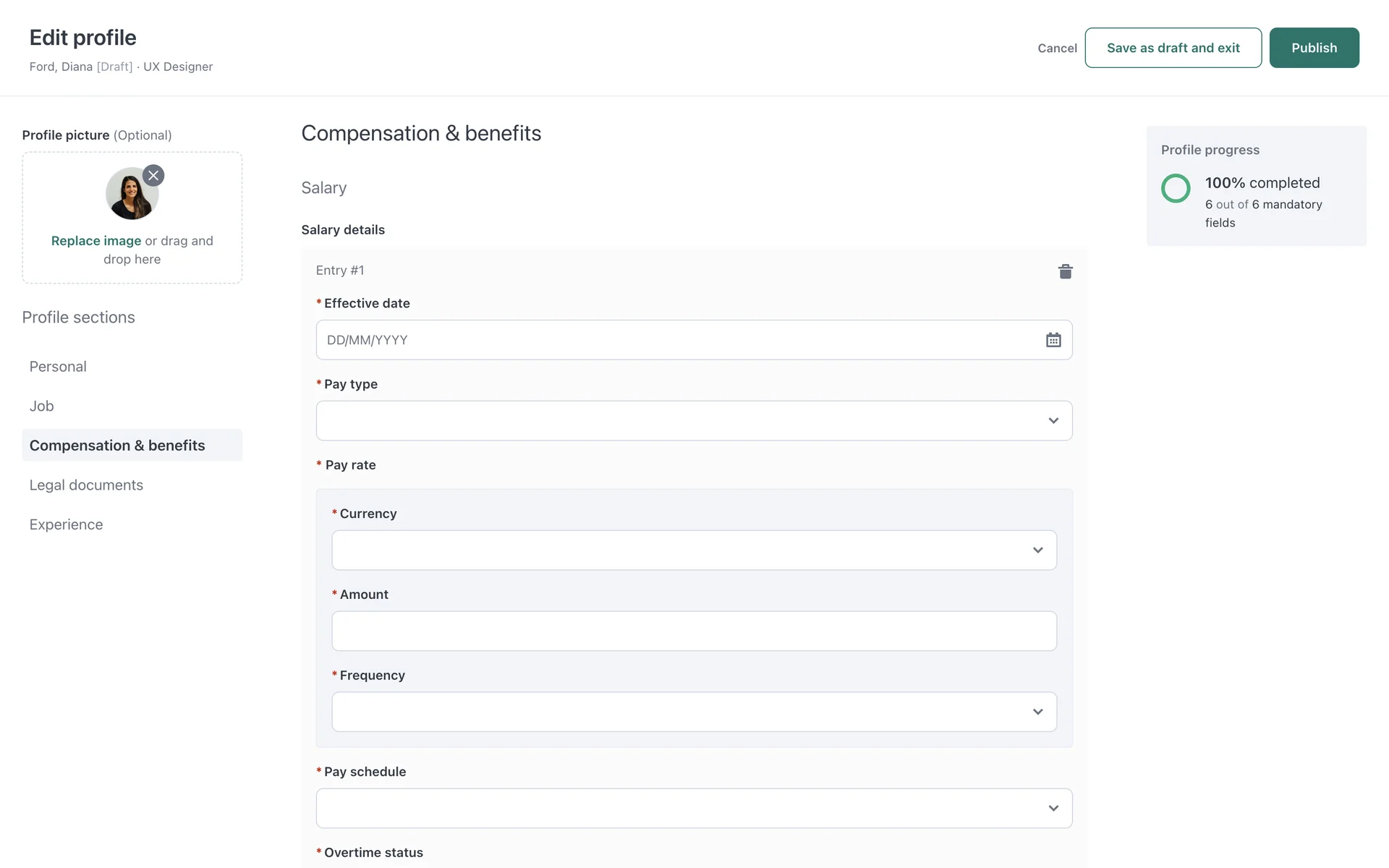Cancel editing the profile
Screen dimensions: 1389x868
click(1057, 48)
